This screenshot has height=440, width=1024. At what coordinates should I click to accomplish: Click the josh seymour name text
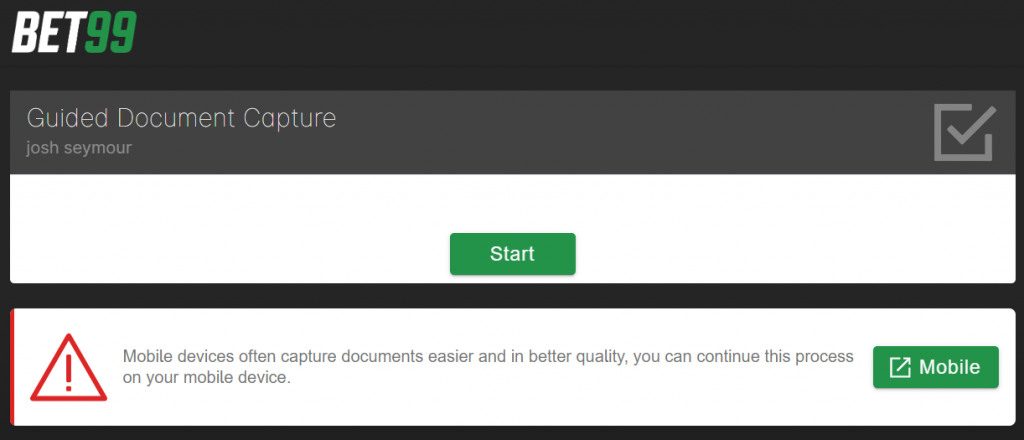tap(79, 148)
